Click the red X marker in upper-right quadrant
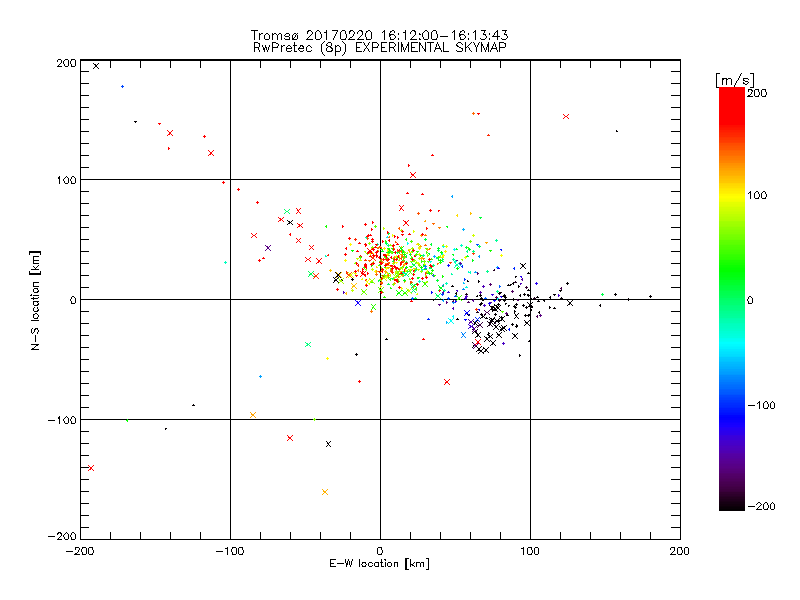 click(x=566, y=116)
